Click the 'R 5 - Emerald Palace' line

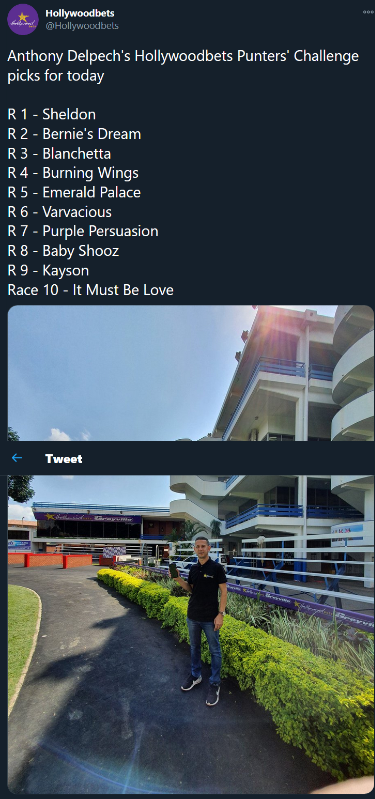pyautogui.click(x=74, y=192)
